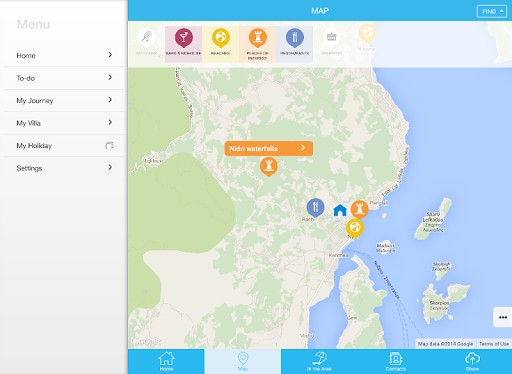Enable the Activities filter with tennis racket
The image size is (512, 374).
[146, 42]
